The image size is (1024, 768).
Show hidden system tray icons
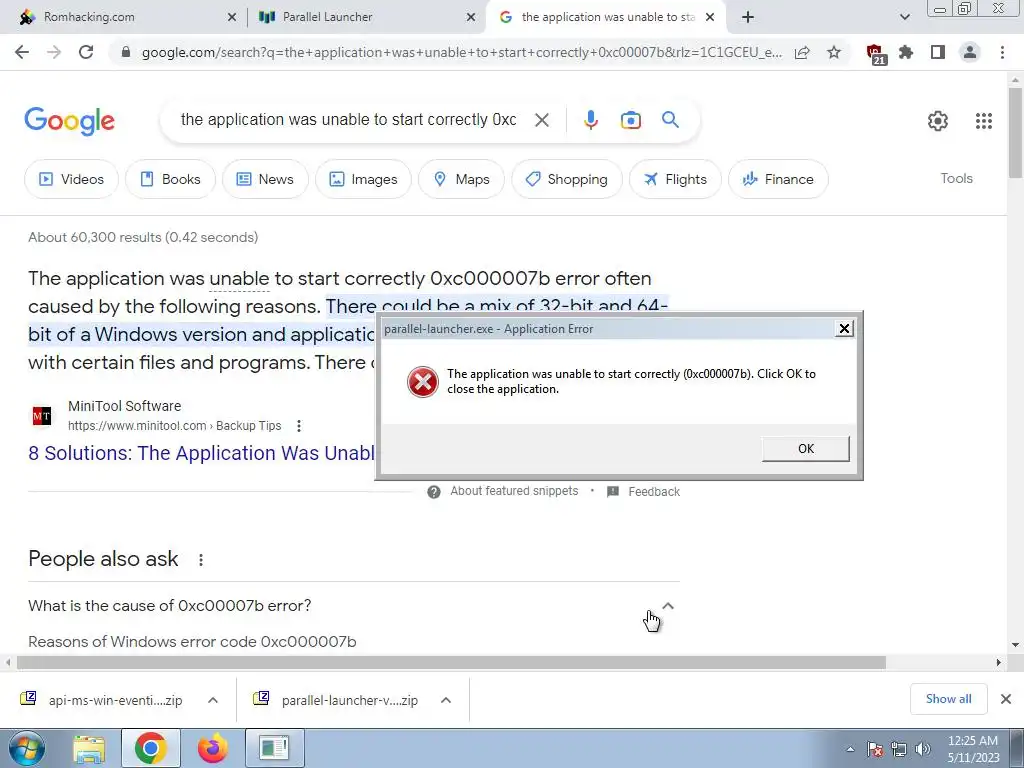pyautogui.click(x=850, y=749)
